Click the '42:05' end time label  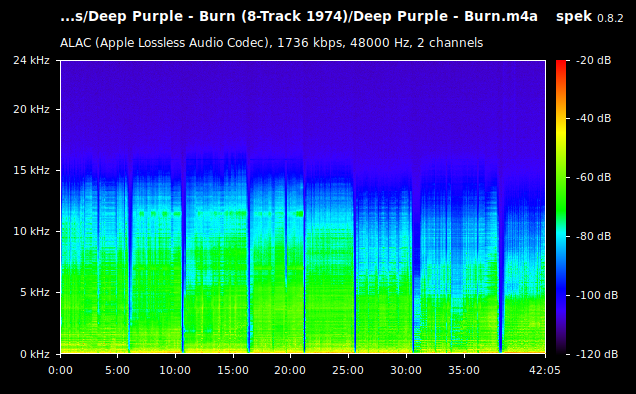click(545, 370)
